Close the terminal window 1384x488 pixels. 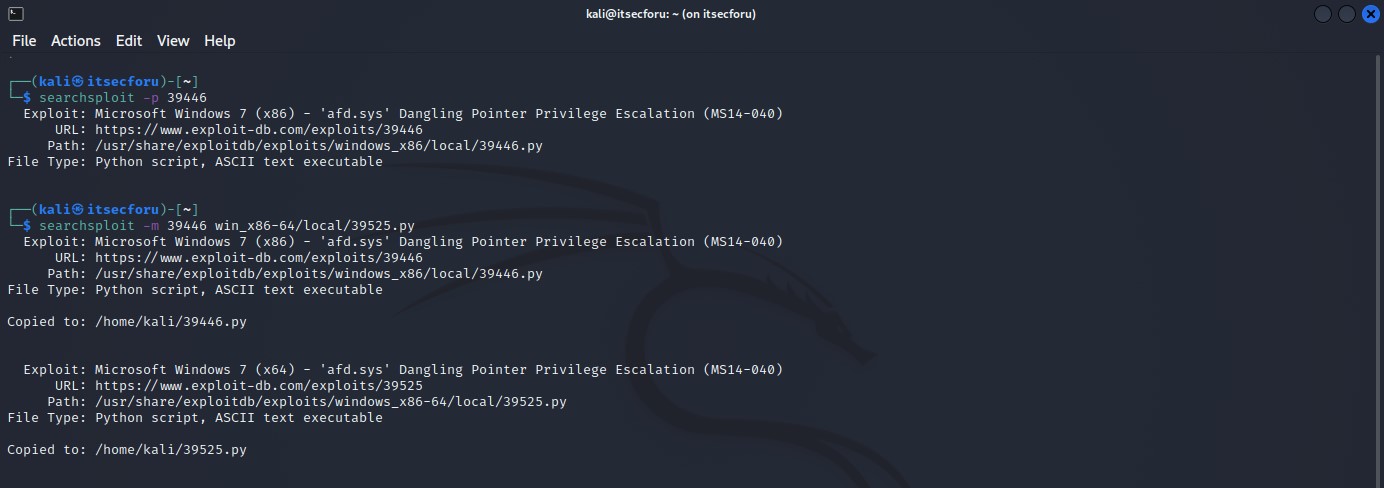coord(1369,14)
